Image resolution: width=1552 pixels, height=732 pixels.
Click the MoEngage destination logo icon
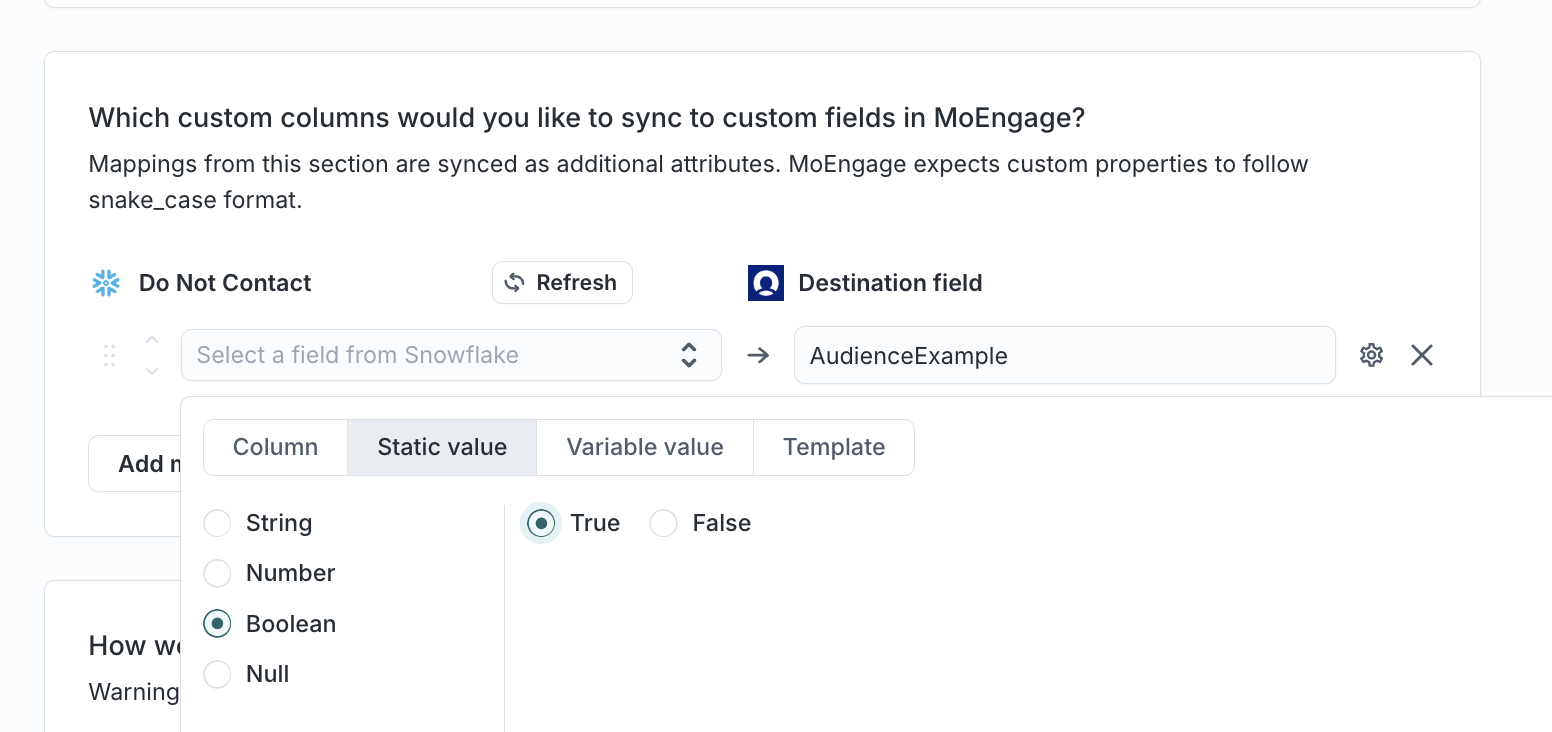[766, 283]
